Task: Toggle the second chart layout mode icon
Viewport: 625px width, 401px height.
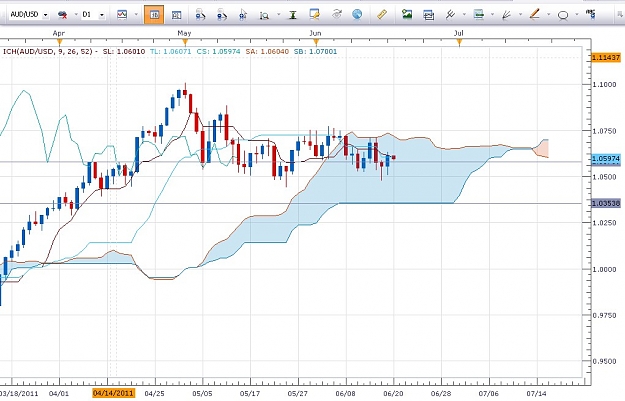Action: [176, 15]
